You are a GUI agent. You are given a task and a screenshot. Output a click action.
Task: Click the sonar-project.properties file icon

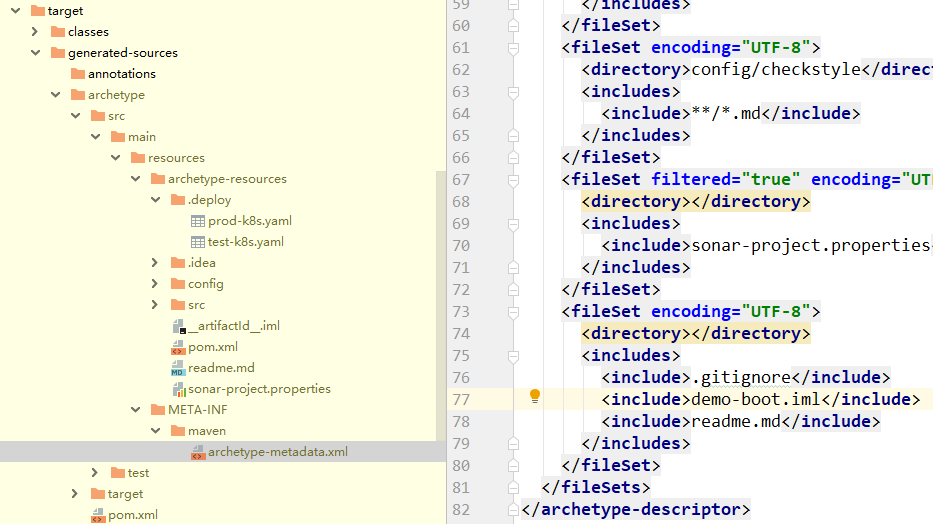coord(179,389)
